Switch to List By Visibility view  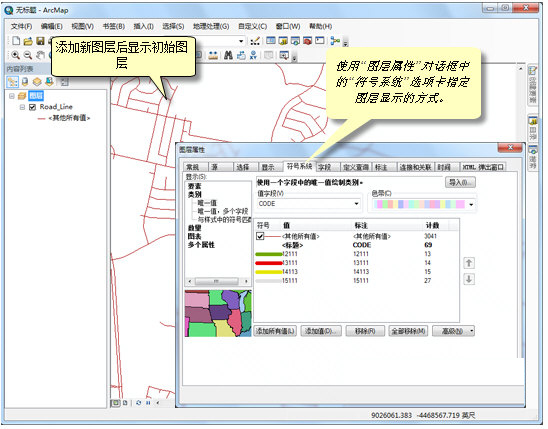pos(37,82)
